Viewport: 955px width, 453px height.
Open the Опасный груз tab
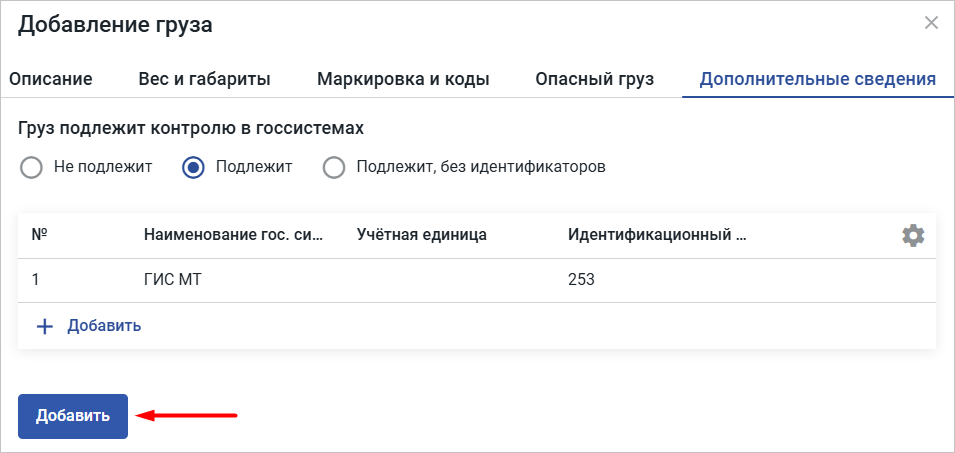point(594,79)
